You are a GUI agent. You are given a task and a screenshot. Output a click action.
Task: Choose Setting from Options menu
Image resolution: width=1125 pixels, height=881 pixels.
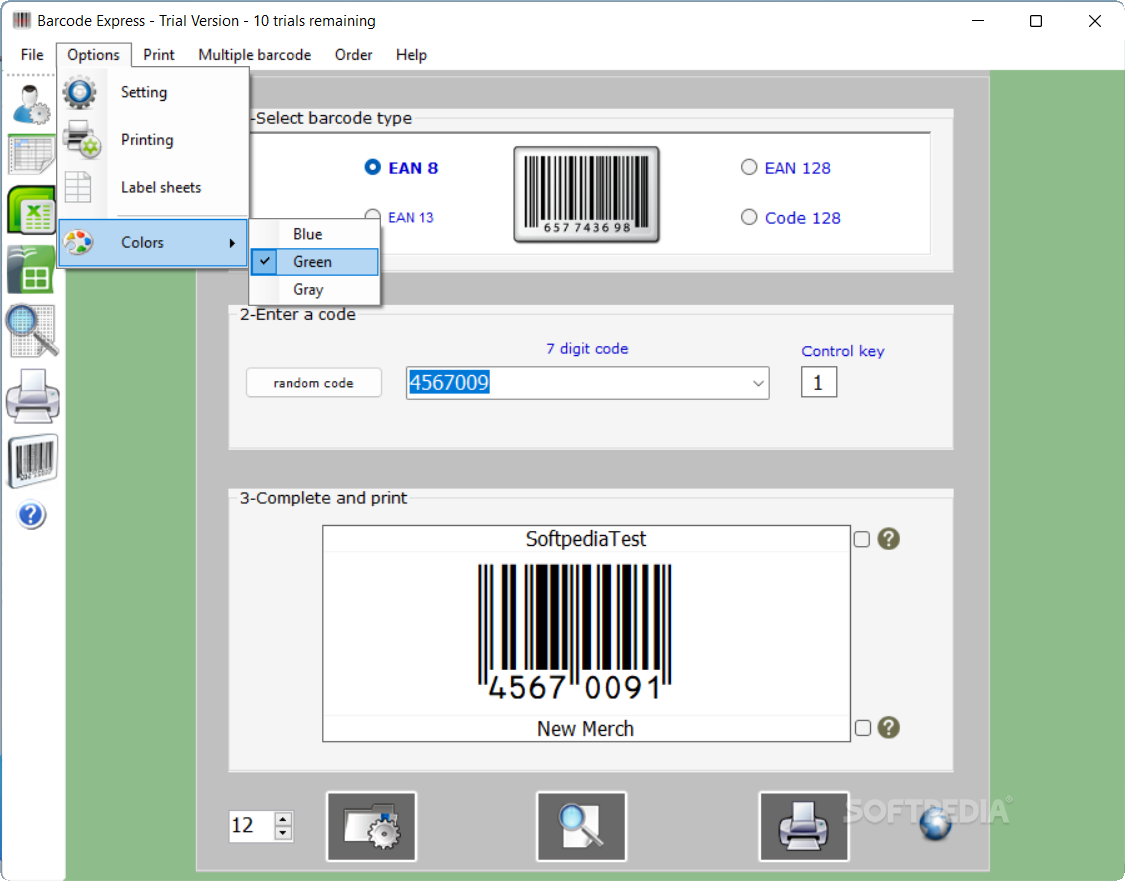click(154, 92)
